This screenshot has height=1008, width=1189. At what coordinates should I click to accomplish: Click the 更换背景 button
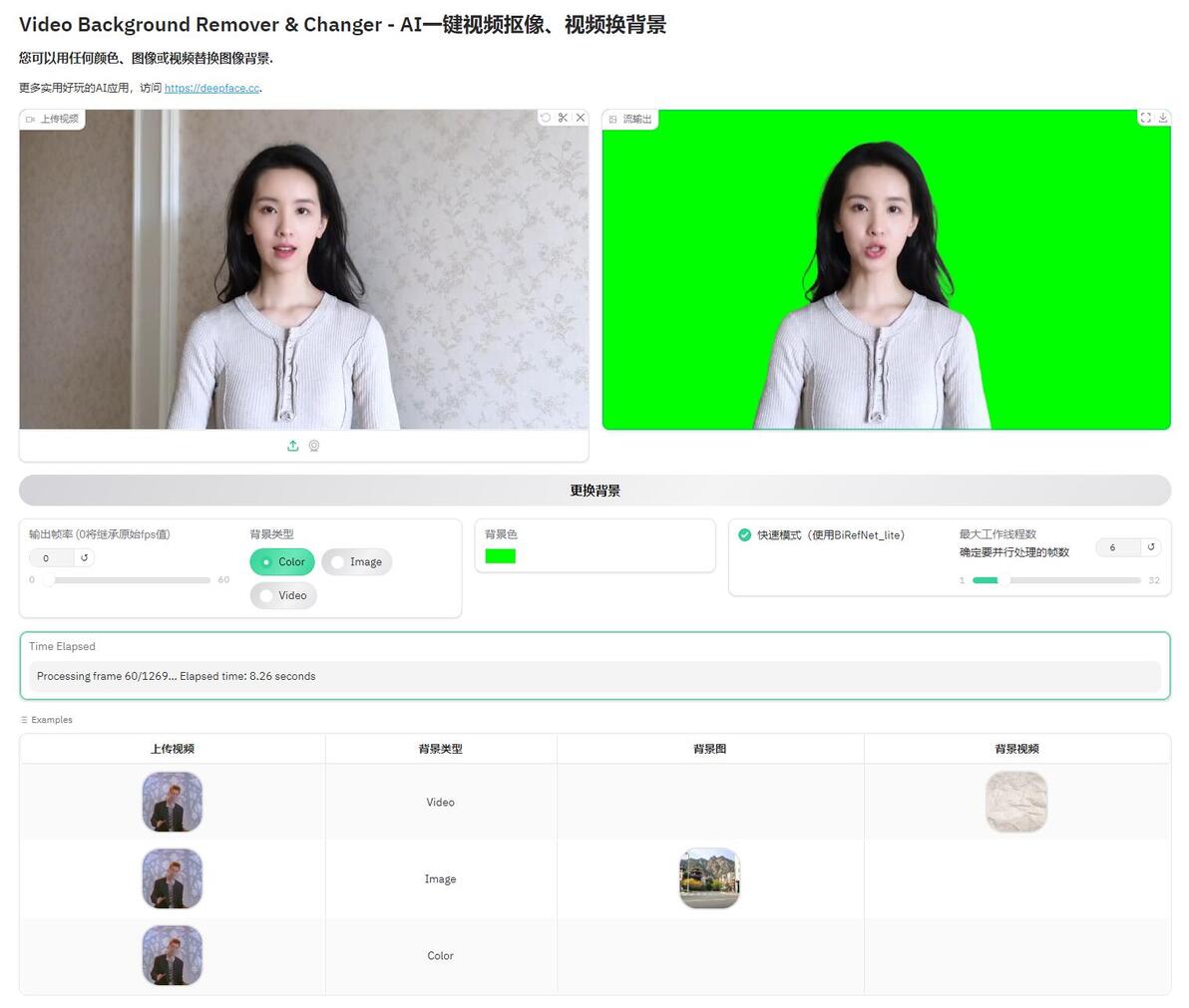coord(595,491)
